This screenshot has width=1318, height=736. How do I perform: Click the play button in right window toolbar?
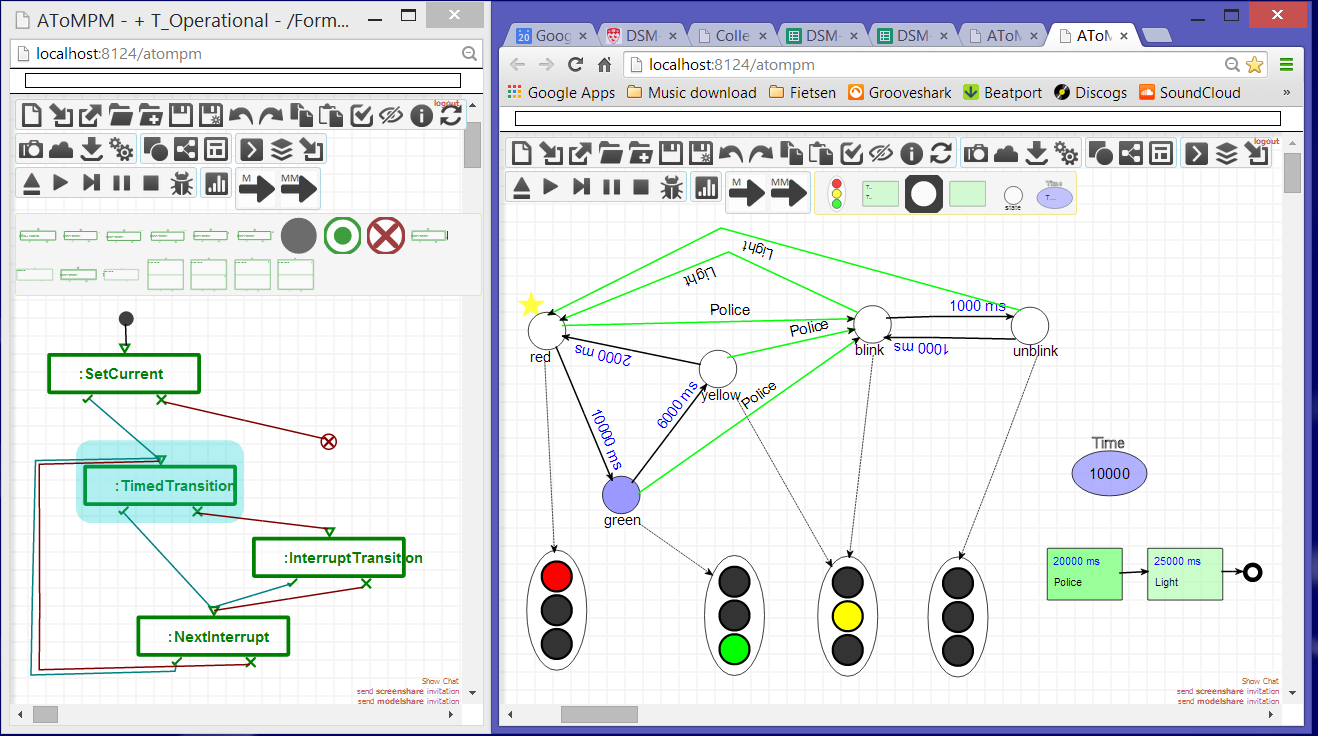point(550,186)
